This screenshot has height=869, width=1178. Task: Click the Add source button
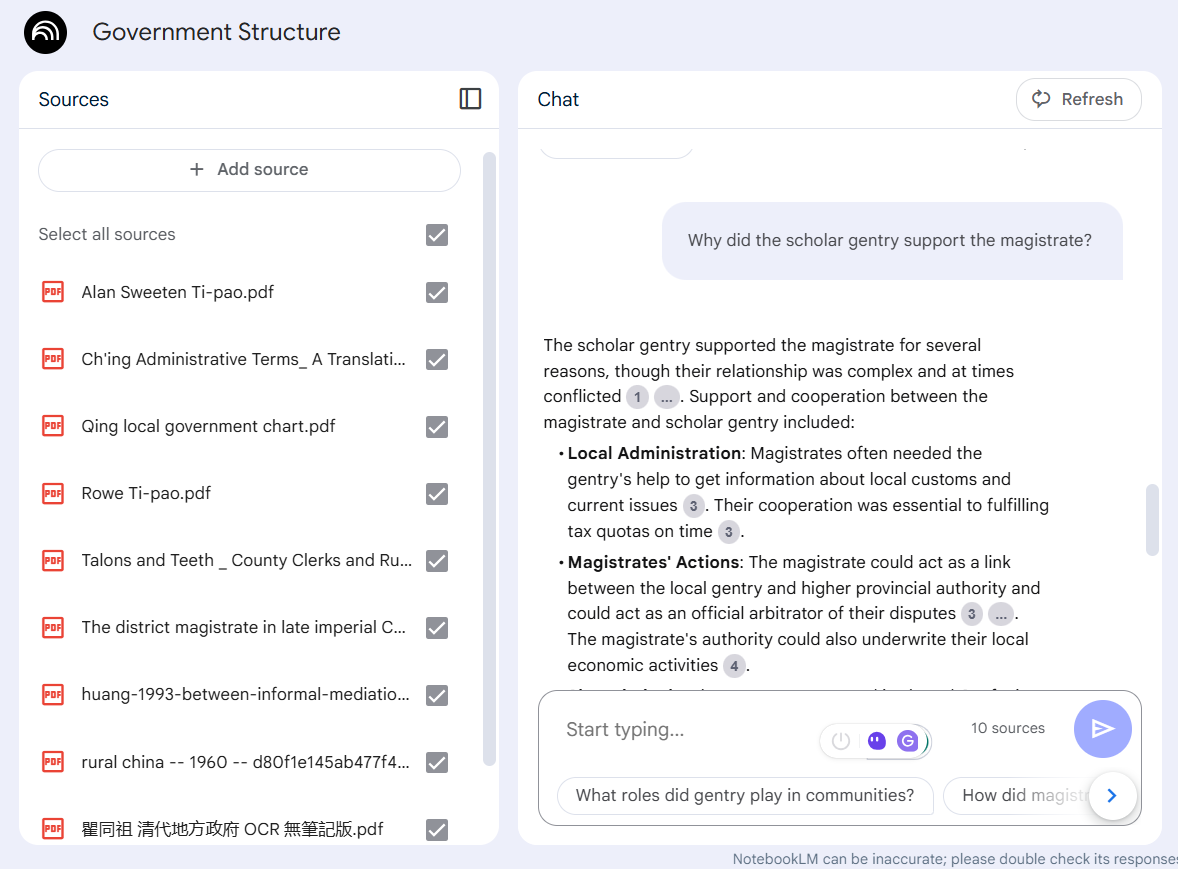[x=249, y=170]
